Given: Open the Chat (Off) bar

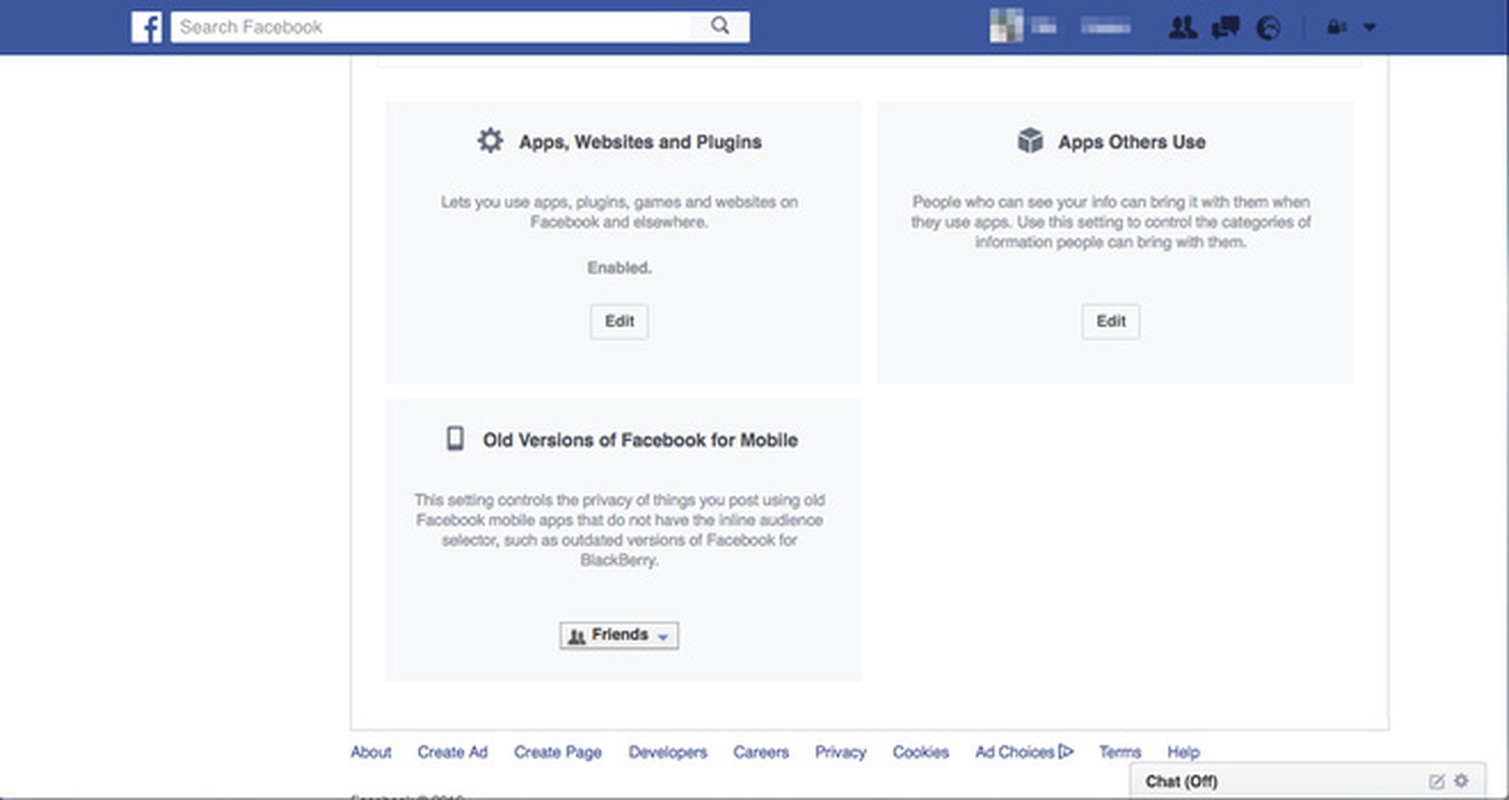Looking at the screenshot, I should click(1307, 781).
